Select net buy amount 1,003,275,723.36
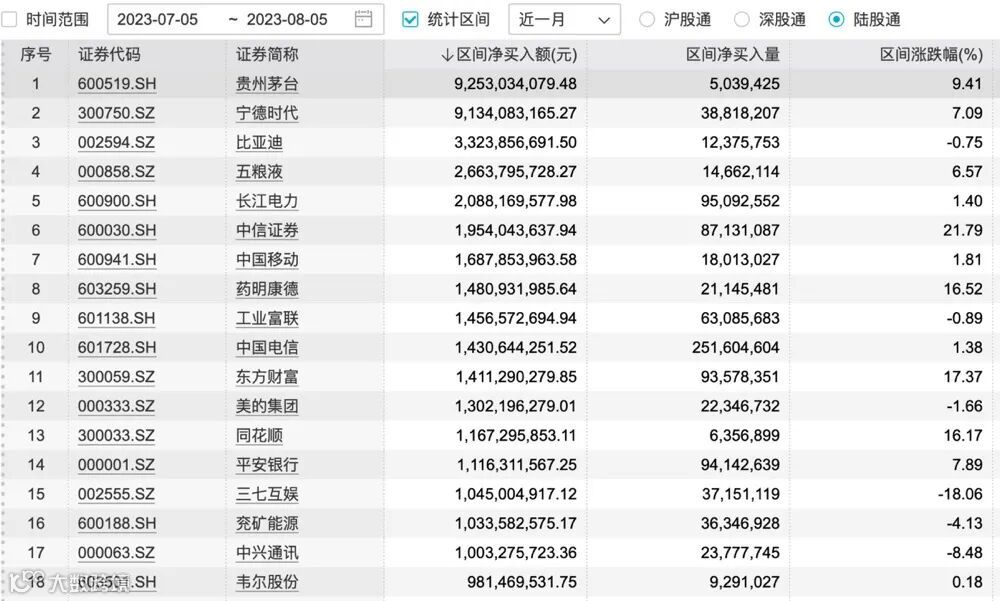 point(515,554)
